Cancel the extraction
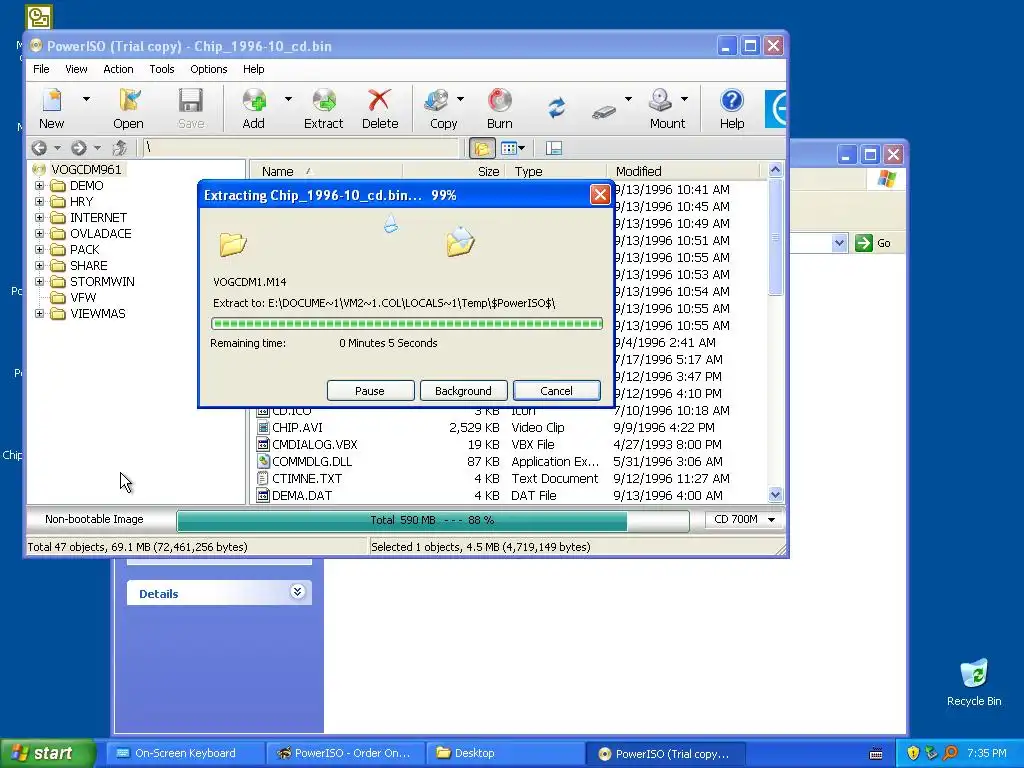This screenshot has width=1024, height=768. click(556, 391)
